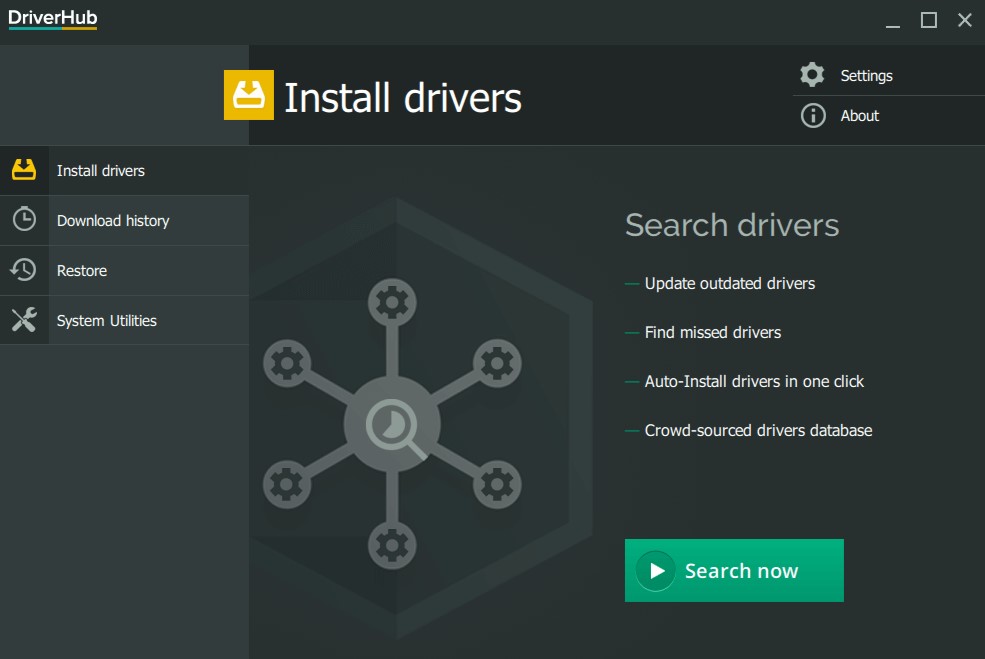Start scanning with Search now button
This screenshot has width=985, height=659.
[734, 570]
